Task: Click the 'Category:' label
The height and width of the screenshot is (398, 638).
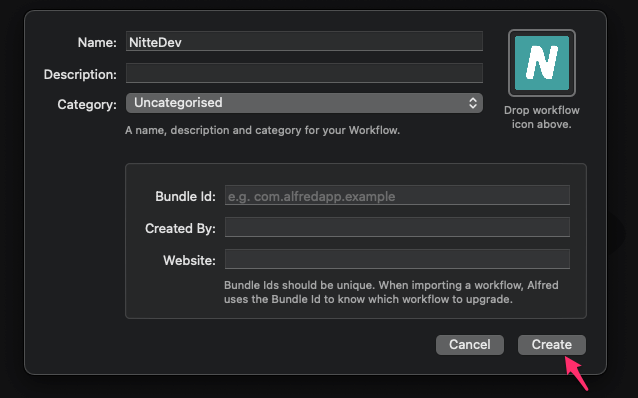Action: 87,105
